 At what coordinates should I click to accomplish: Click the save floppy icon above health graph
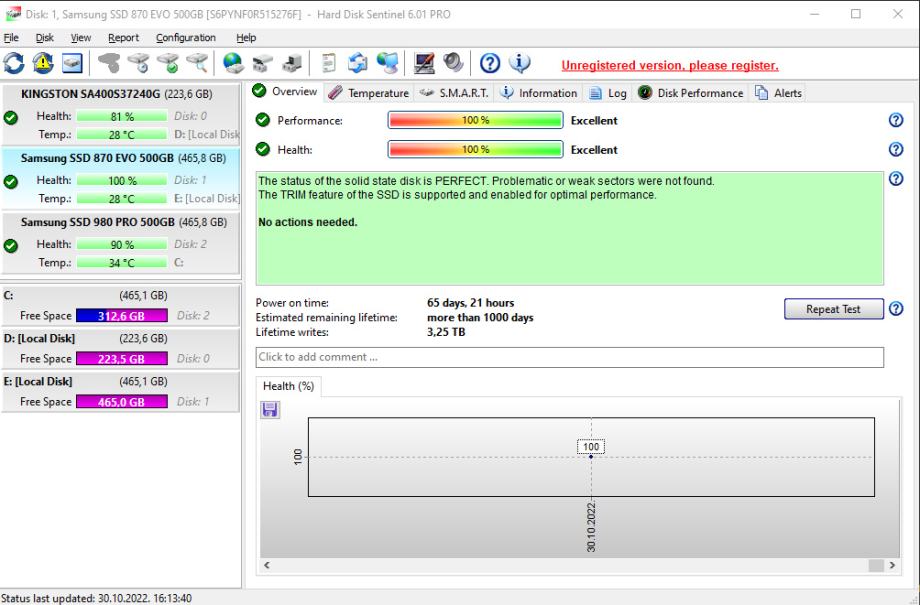point(270,410)
